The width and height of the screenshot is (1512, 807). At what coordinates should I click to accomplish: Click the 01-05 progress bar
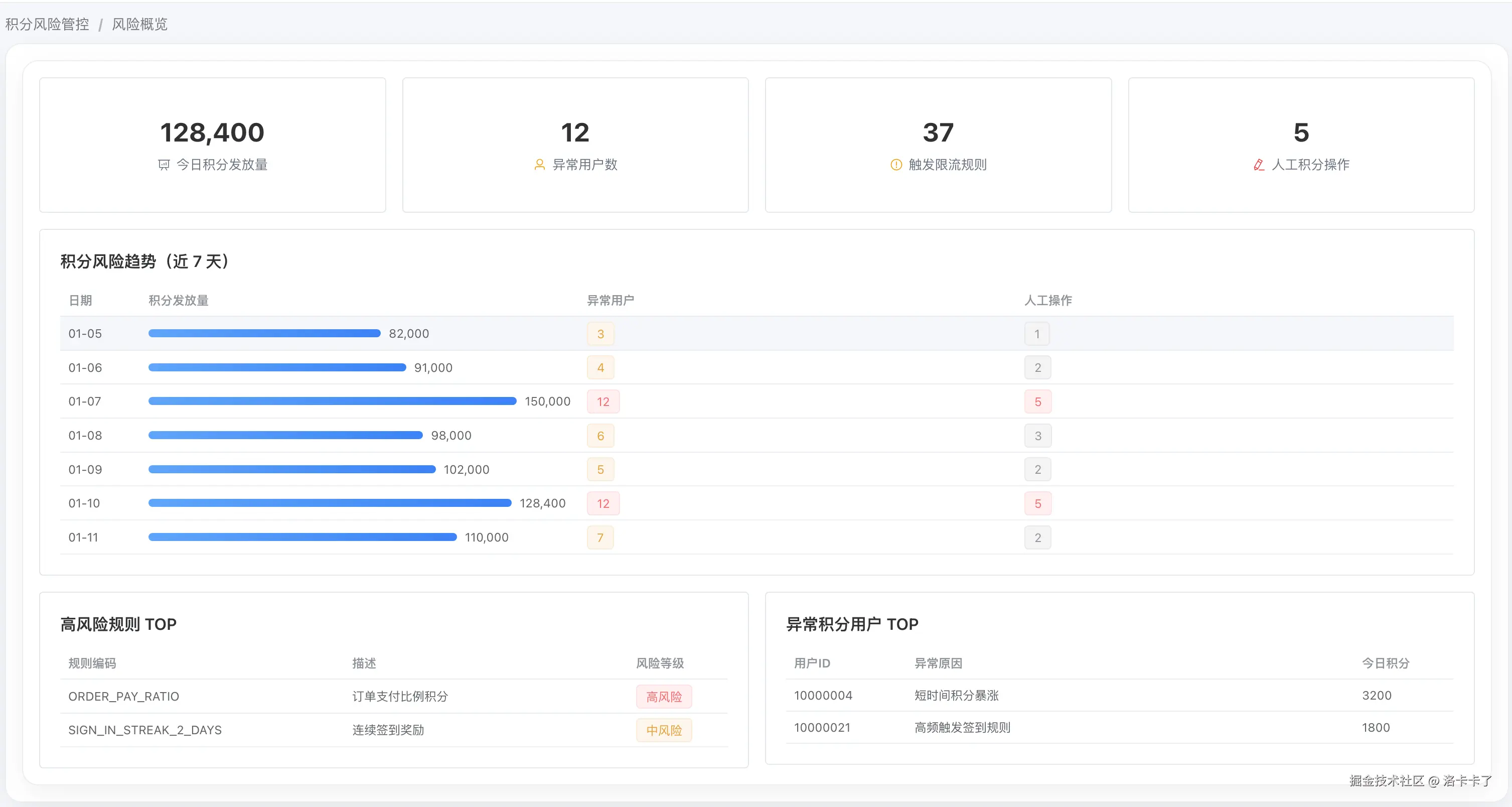click(x=264, y=333)
